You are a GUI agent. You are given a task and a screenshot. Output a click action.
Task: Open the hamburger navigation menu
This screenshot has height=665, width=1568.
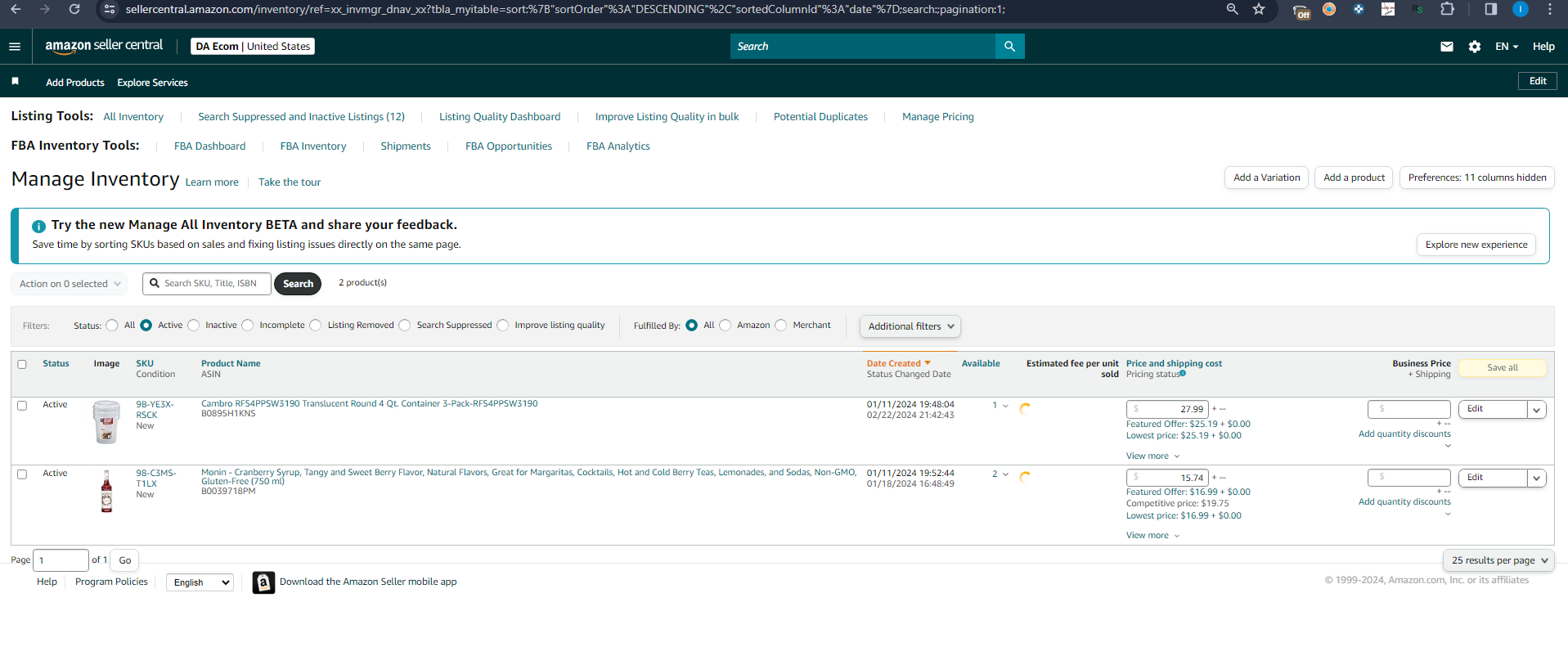coord(15,47)
